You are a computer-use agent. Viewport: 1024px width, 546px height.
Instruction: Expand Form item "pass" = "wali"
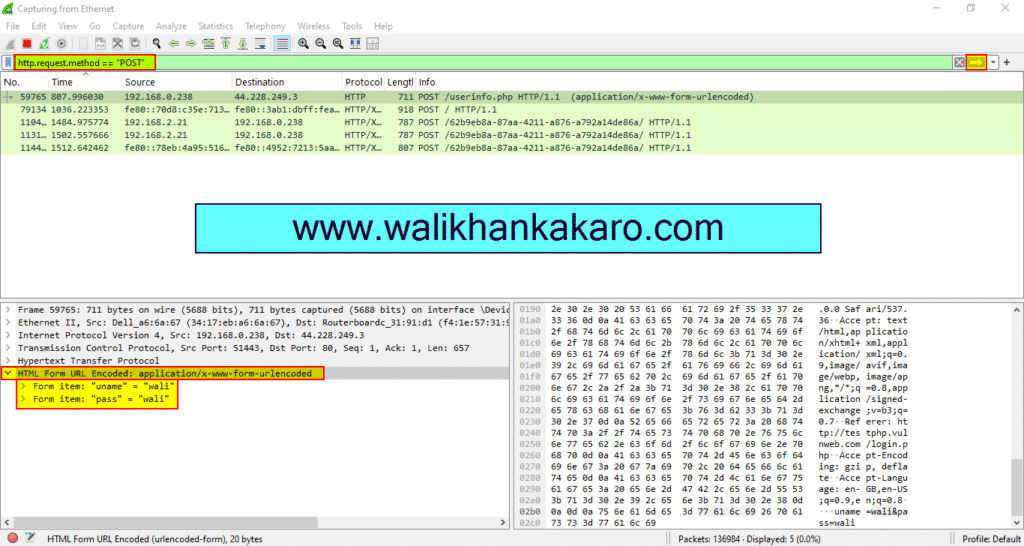pos(24,399)
